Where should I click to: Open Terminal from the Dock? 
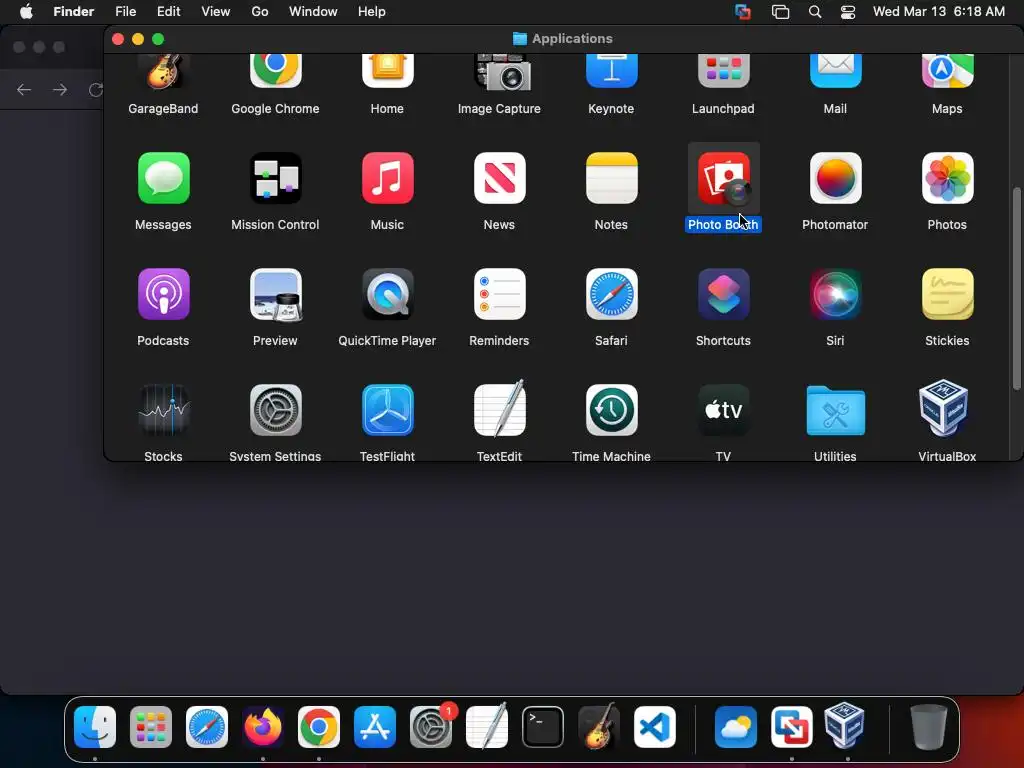tap(543, 727)
